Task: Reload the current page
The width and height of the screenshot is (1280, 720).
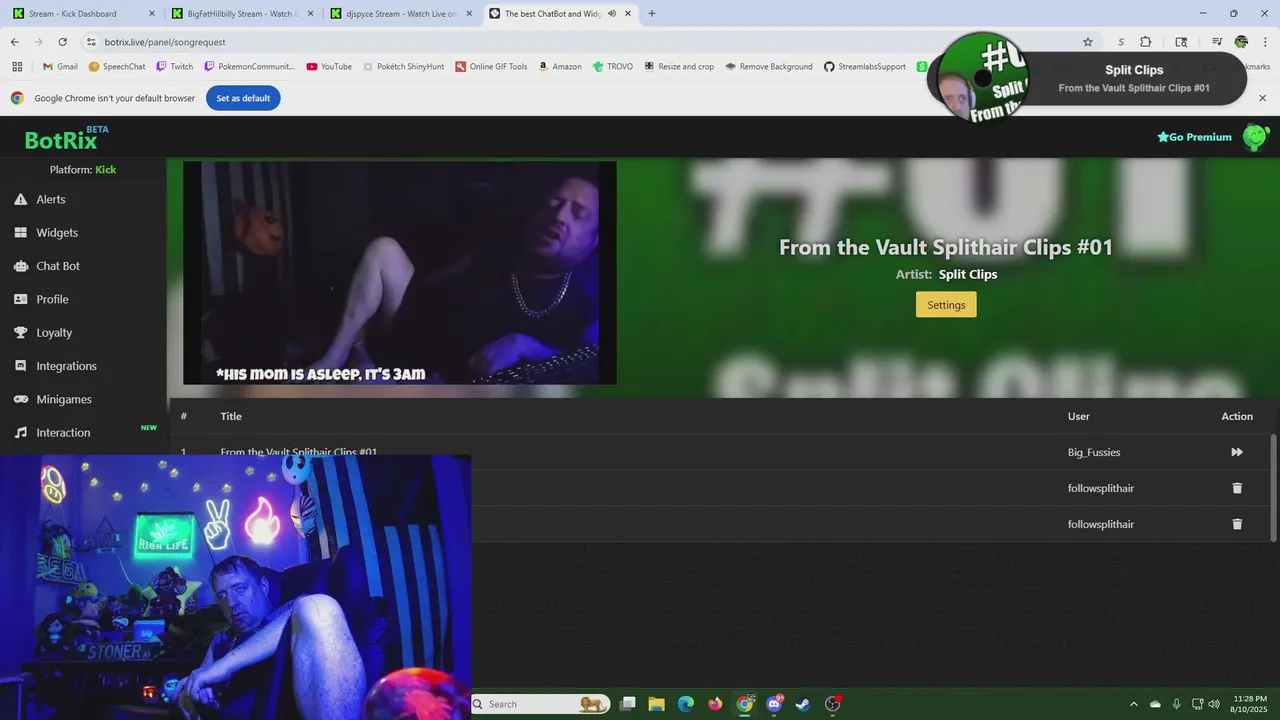Action: pyautogui.click(x=62, y=42)
